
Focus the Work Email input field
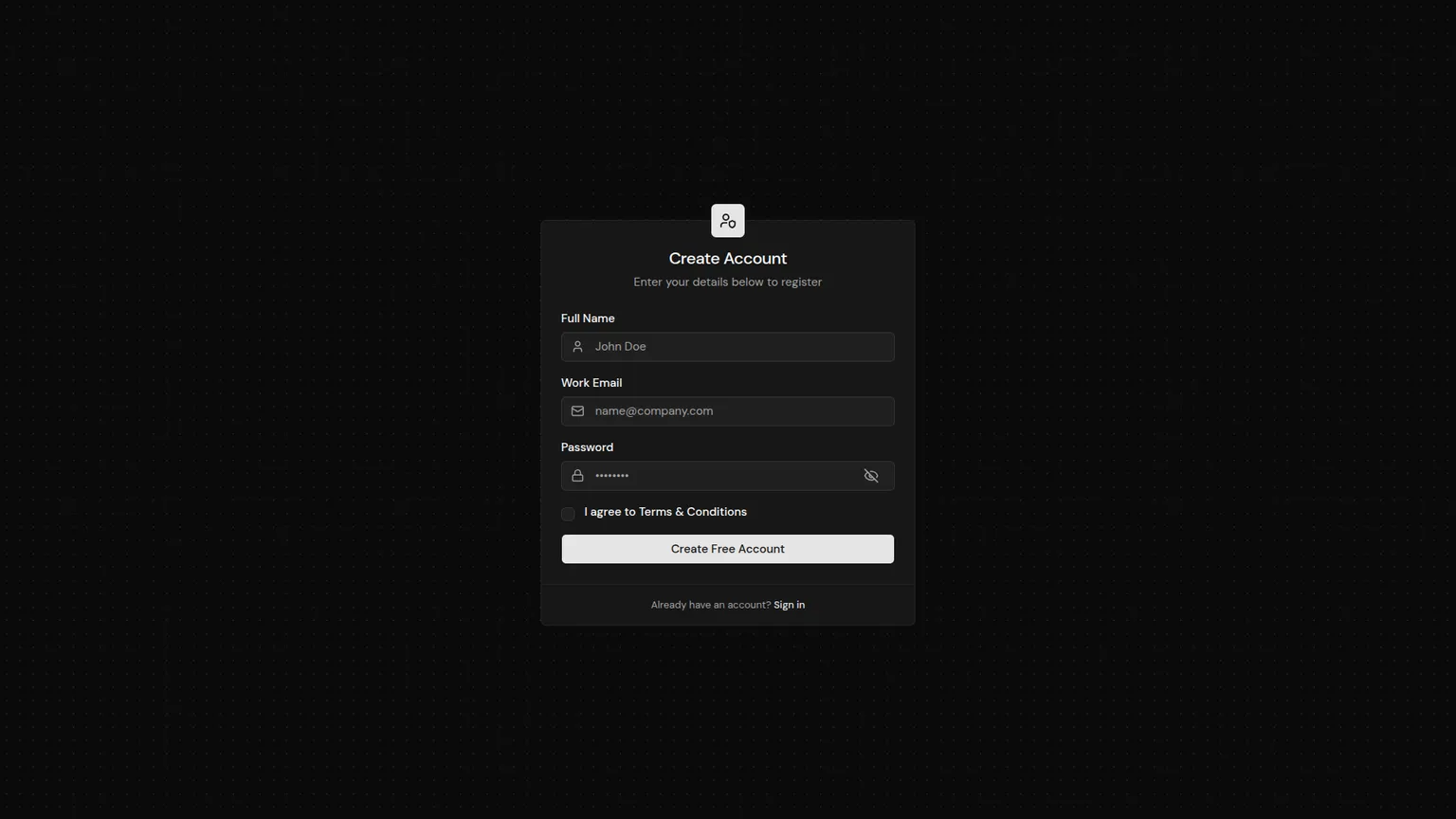coord(727,411)
